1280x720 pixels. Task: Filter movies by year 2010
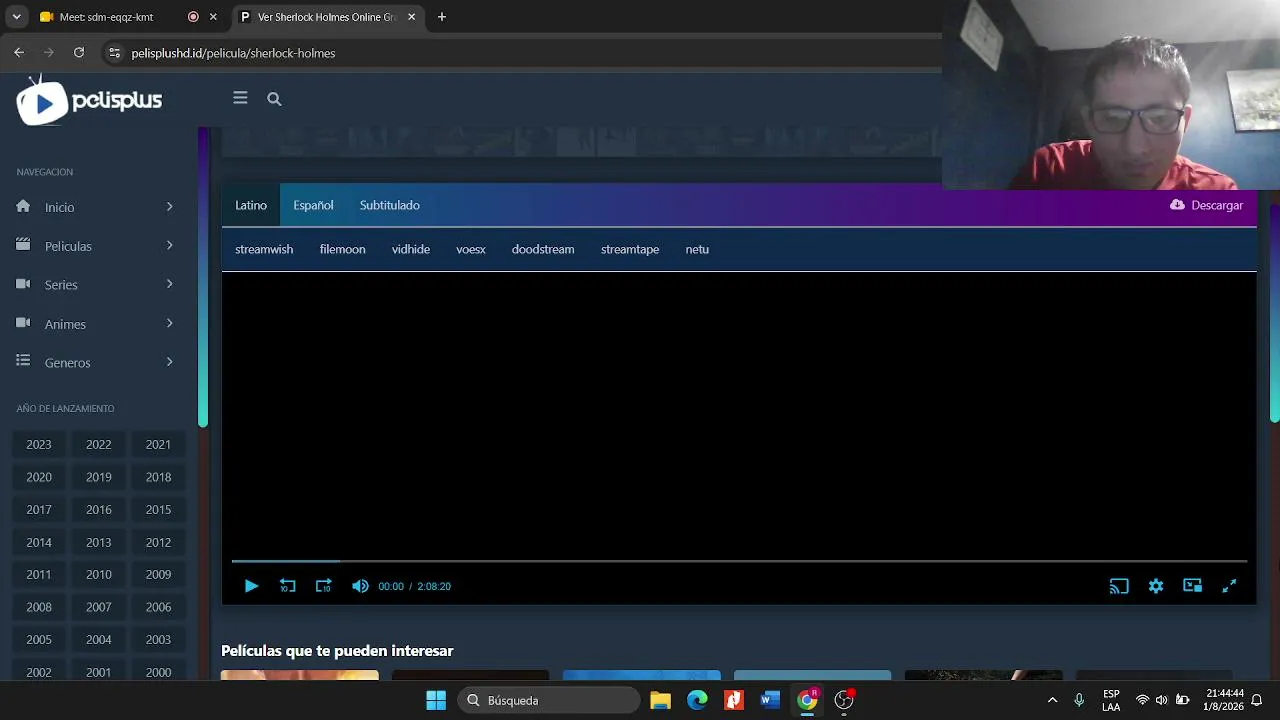pyautogui.click(x=99, y=574)
